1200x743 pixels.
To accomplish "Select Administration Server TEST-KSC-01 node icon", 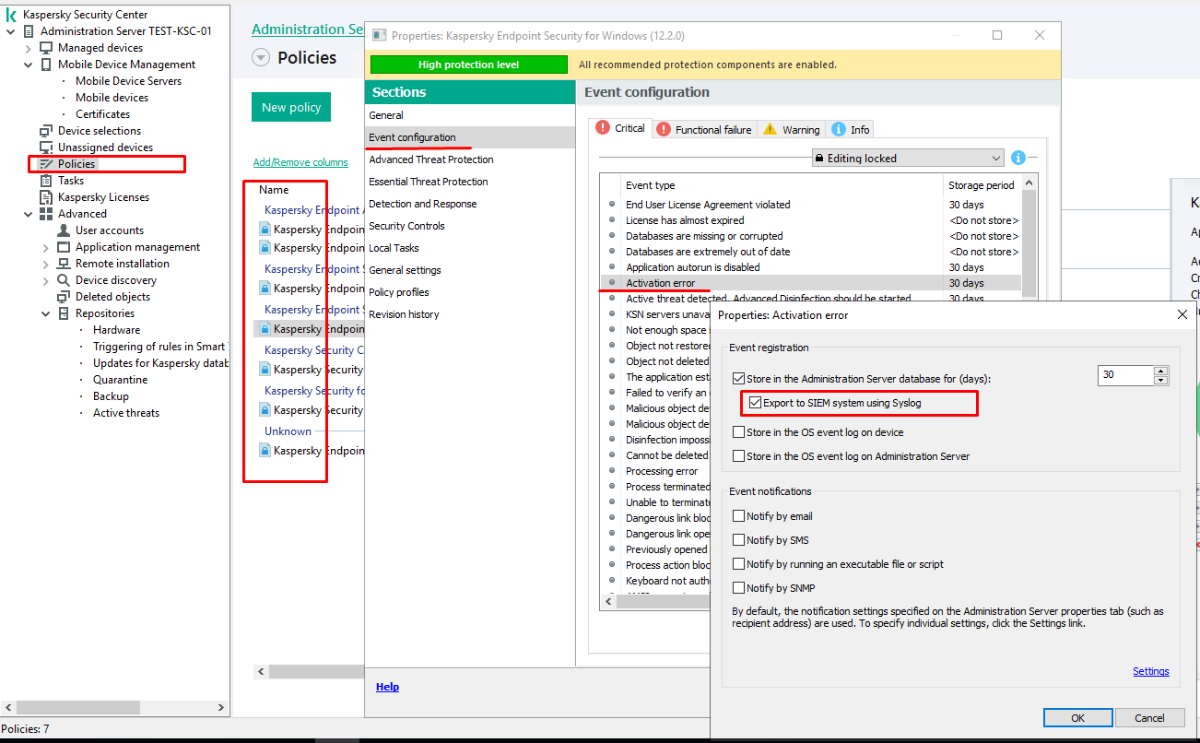I will pos(29,31).
